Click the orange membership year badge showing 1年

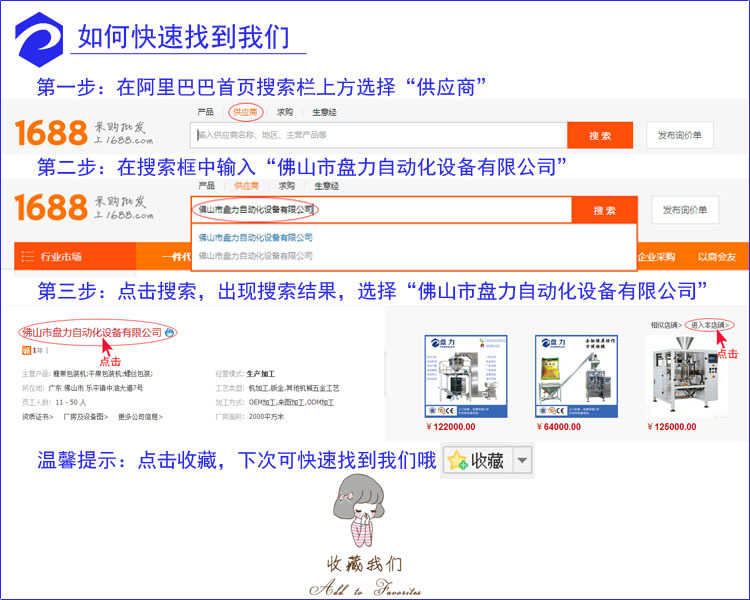point(31,351)
